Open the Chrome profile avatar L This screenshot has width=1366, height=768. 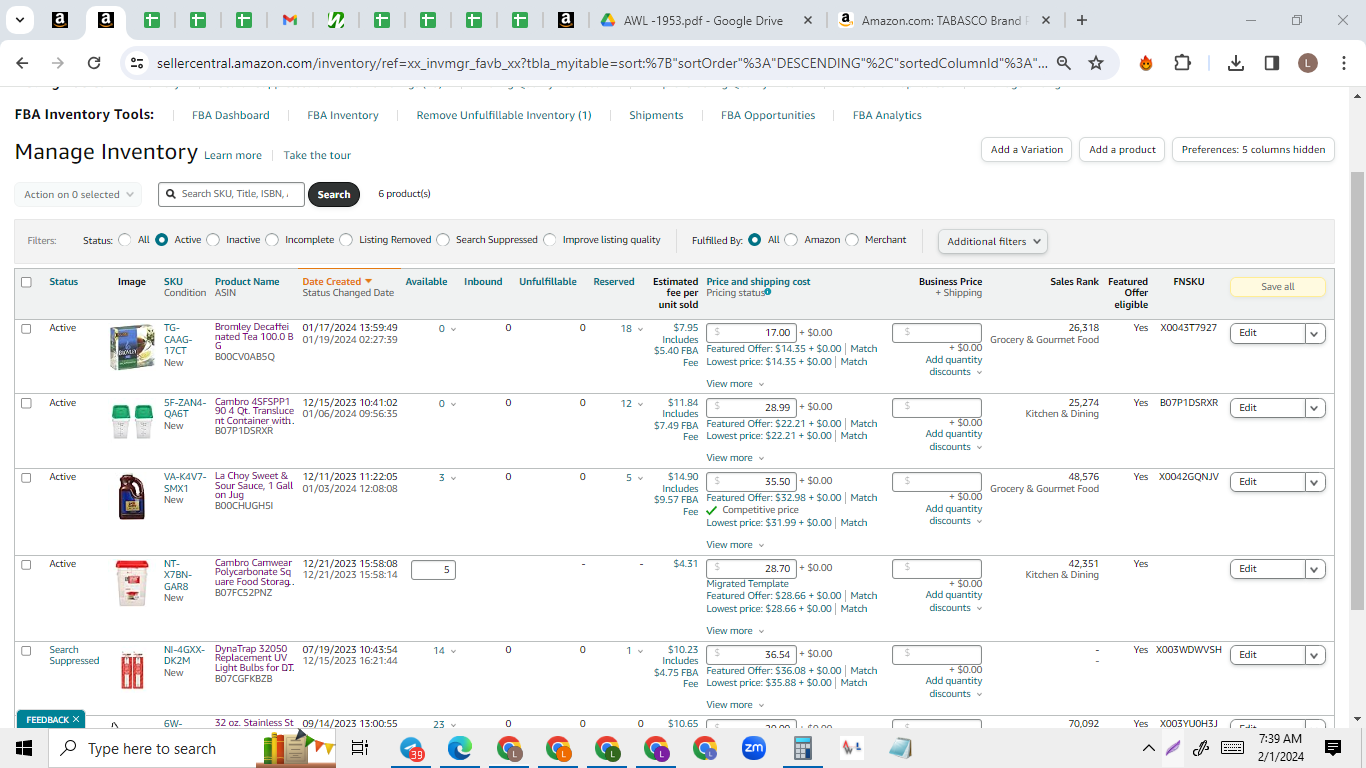1308,63
